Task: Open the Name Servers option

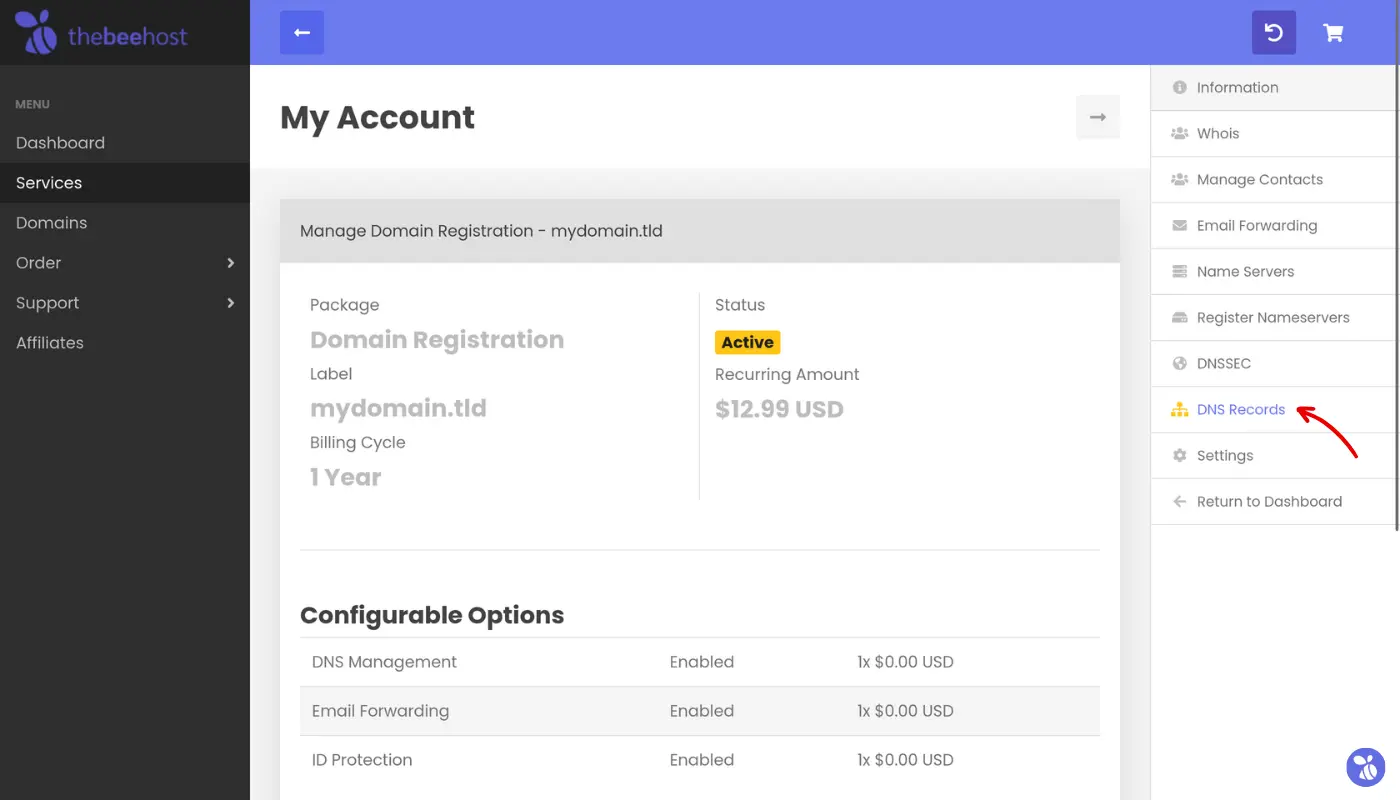Action: pyautogui.click(x=1245, y=272)
